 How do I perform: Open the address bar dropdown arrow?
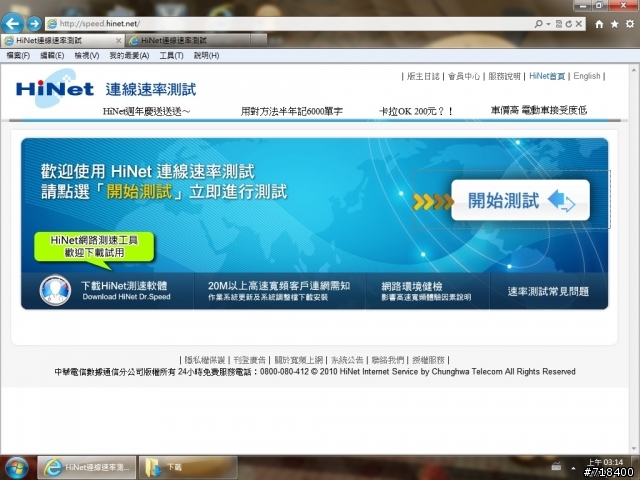click(x=549, y=24)
